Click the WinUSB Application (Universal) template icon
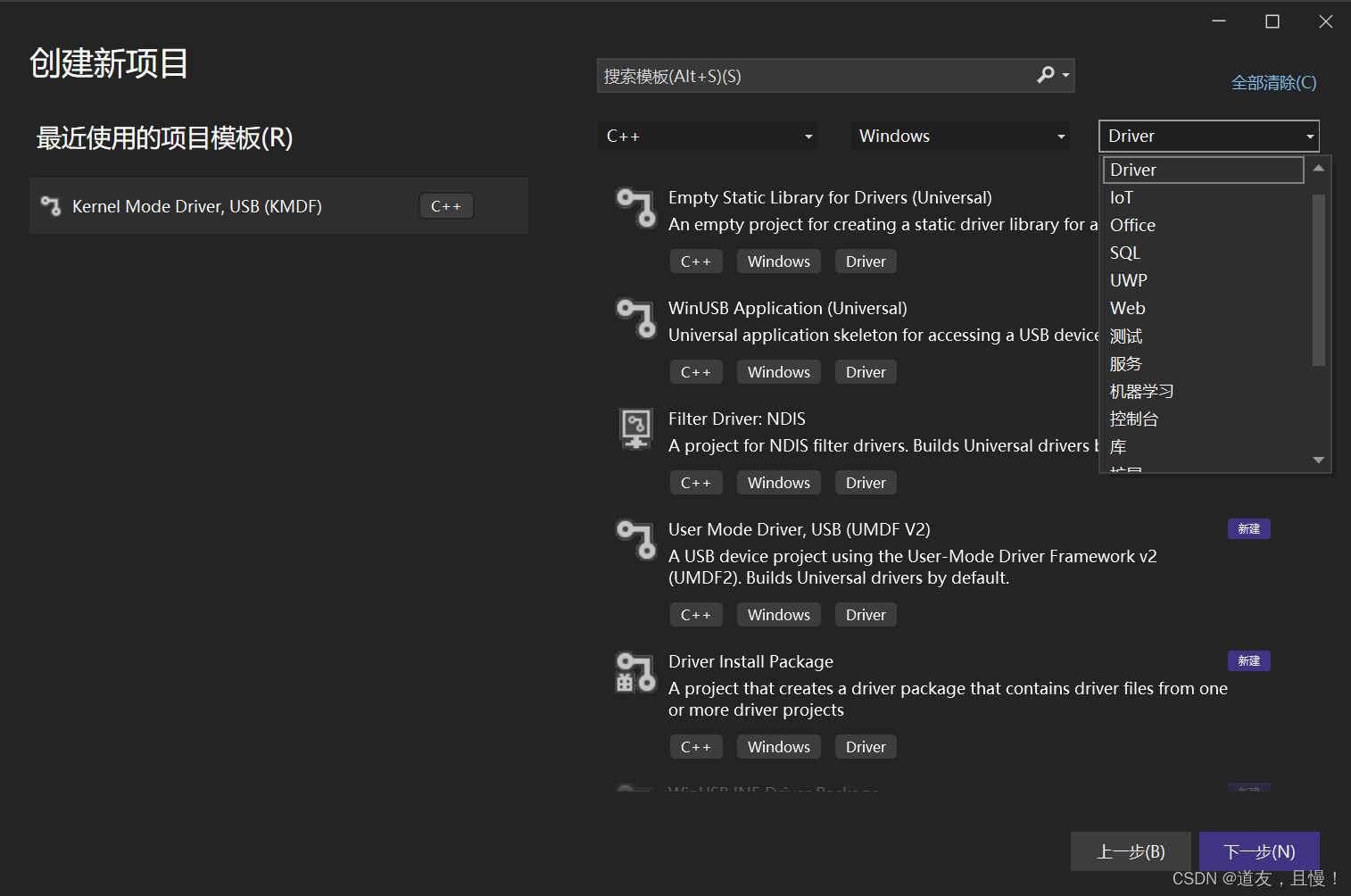This screenshot has width=1351, height=896. [x=635, y=319]
